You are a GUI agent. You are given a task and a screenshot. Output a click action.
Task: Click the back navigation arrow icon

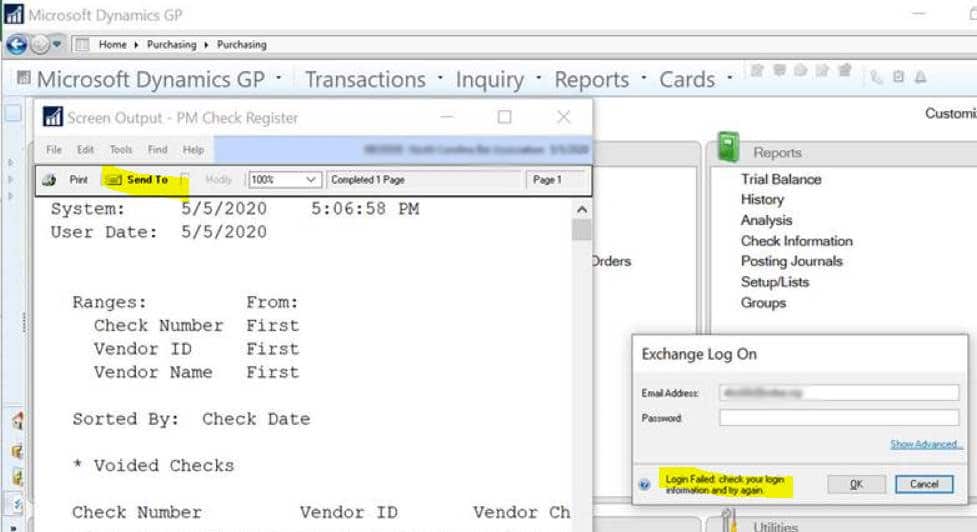coord(17,44)
